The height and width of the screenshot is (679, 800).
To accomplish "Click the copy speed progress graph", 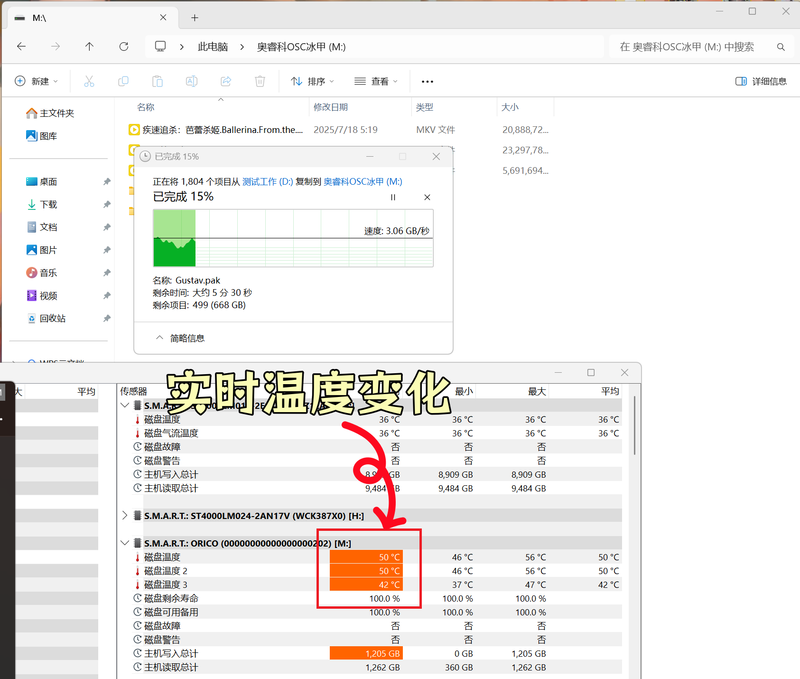I will [x=293, y=238].
